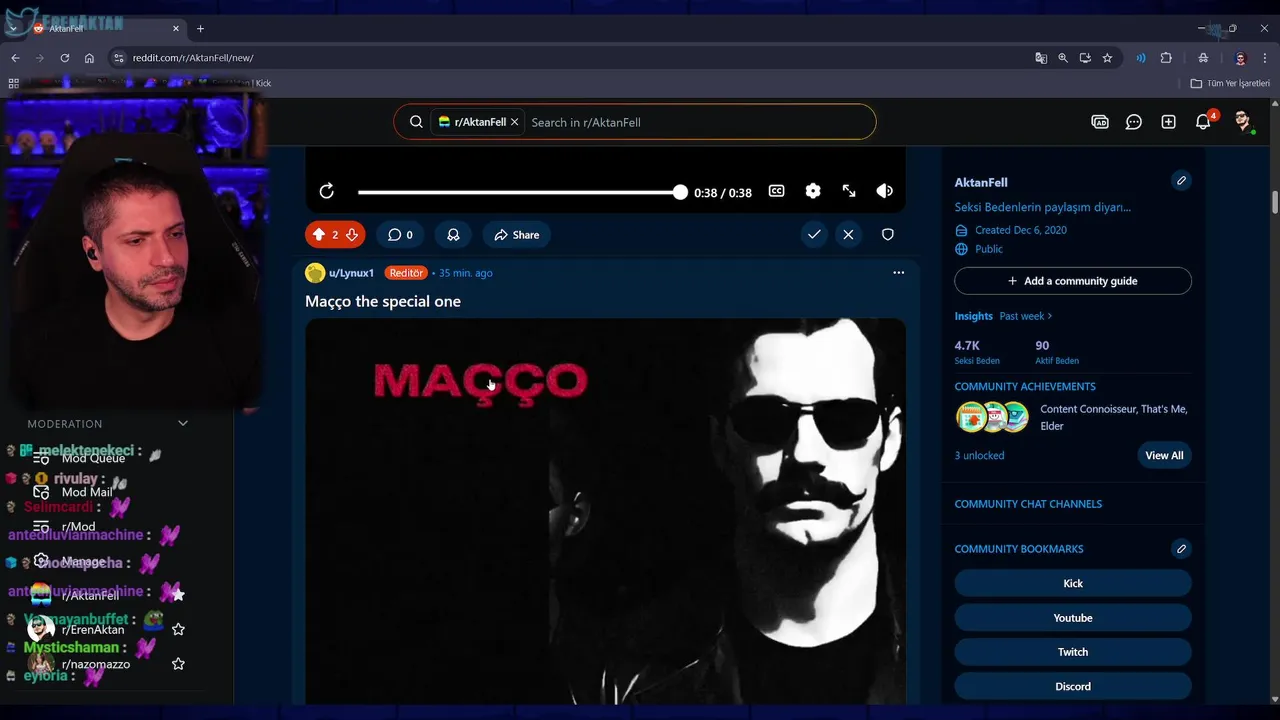Image resolution: width=1280 pixels, height=720 pixels.
Task: Give an award to the post
Action: point(453,235)
